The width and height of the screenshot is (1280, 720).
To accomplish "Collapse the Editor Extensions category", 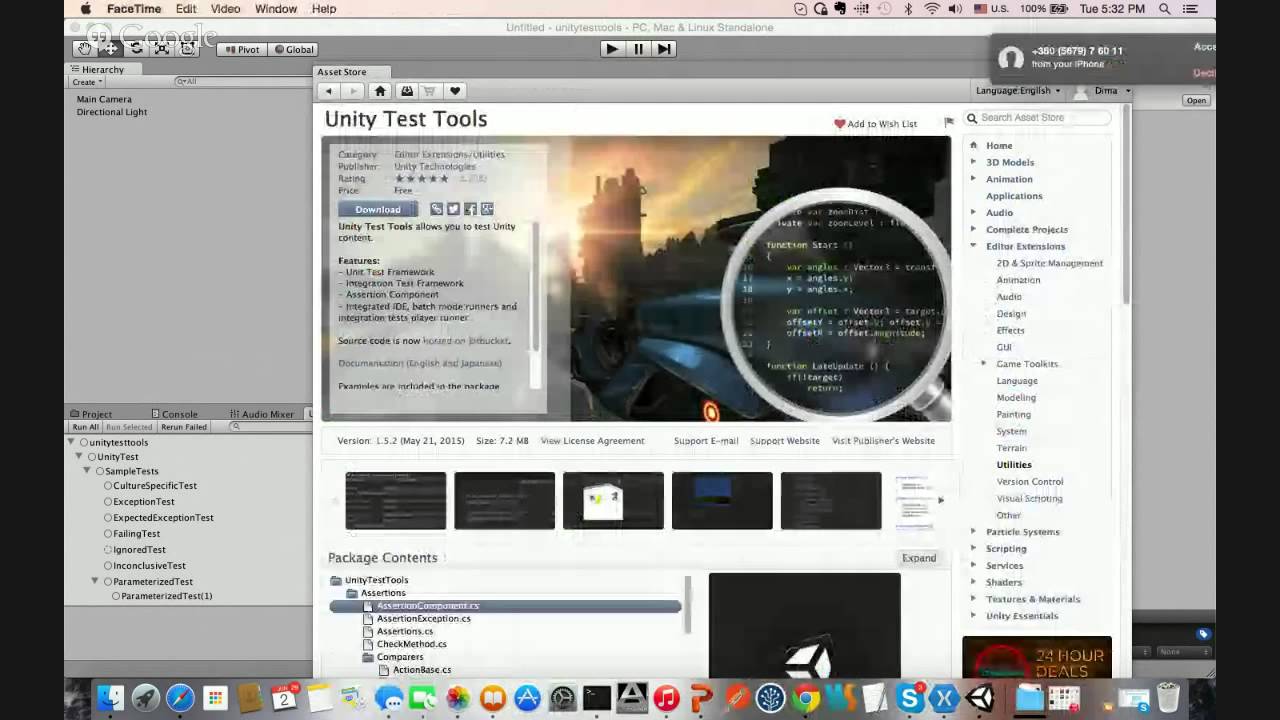I will point(973,246).
